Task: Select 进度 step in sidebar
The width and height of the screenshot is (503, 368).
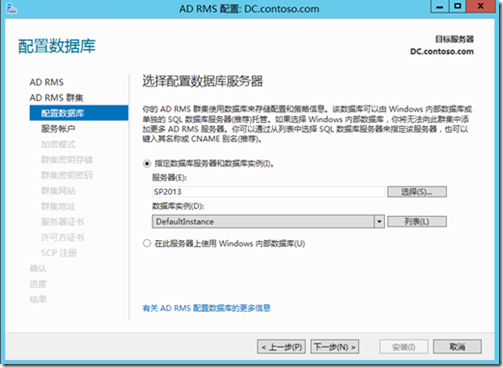Action: click(38, 284)
